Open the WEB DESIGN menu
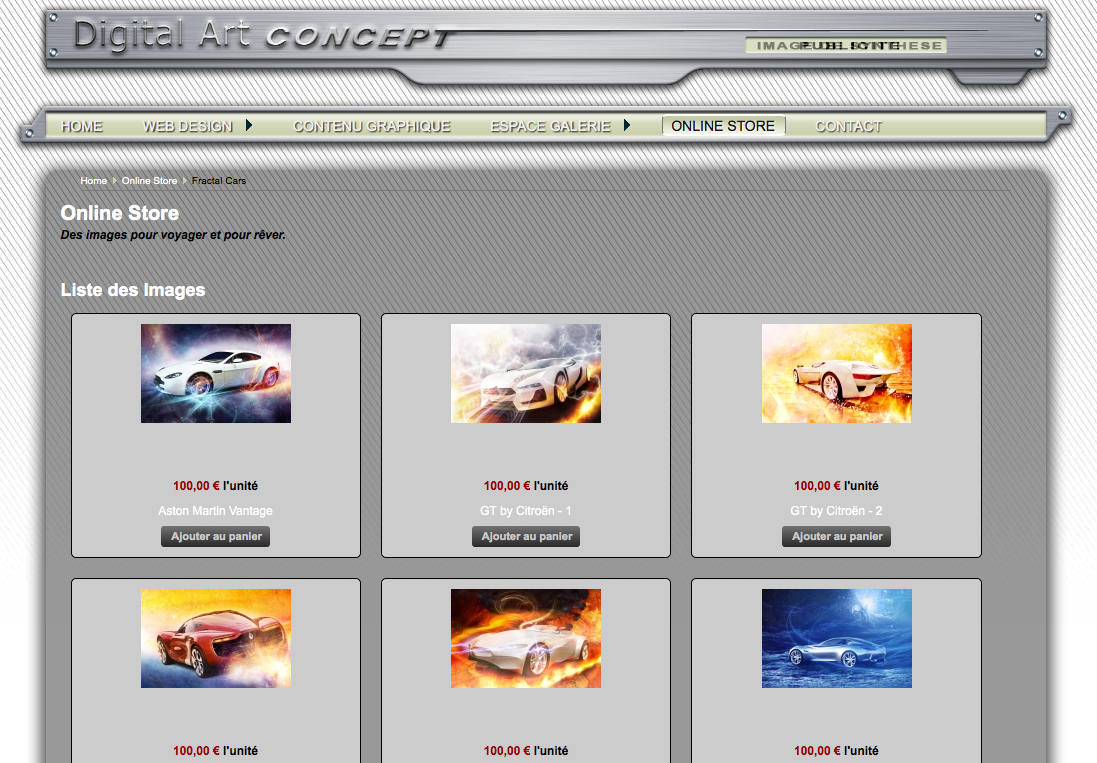Image resolution: width=1097 pixels, height=763 pixels. click(x=187, y=127)
